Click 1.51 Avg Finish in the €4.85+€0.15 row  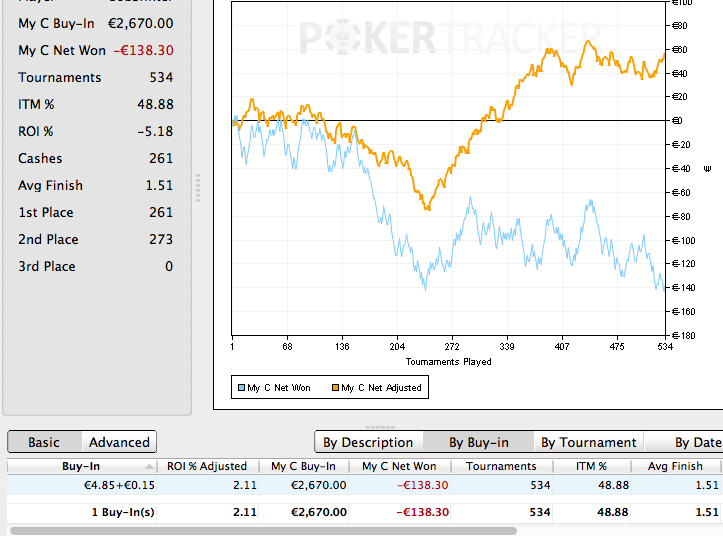[x=707, y=485]
